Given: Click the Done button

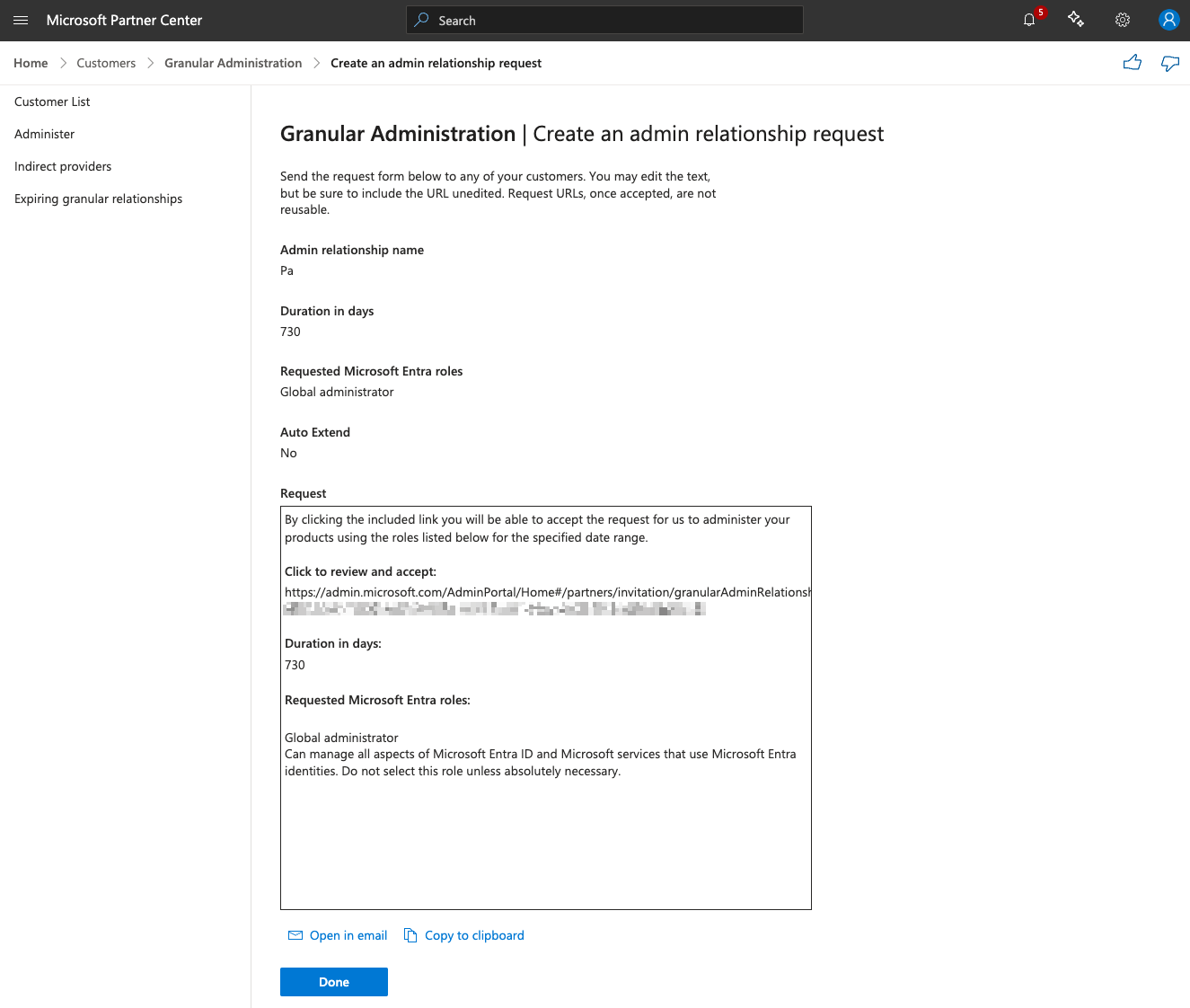Looking at the screenshot, I should click(x=334, y=982).
